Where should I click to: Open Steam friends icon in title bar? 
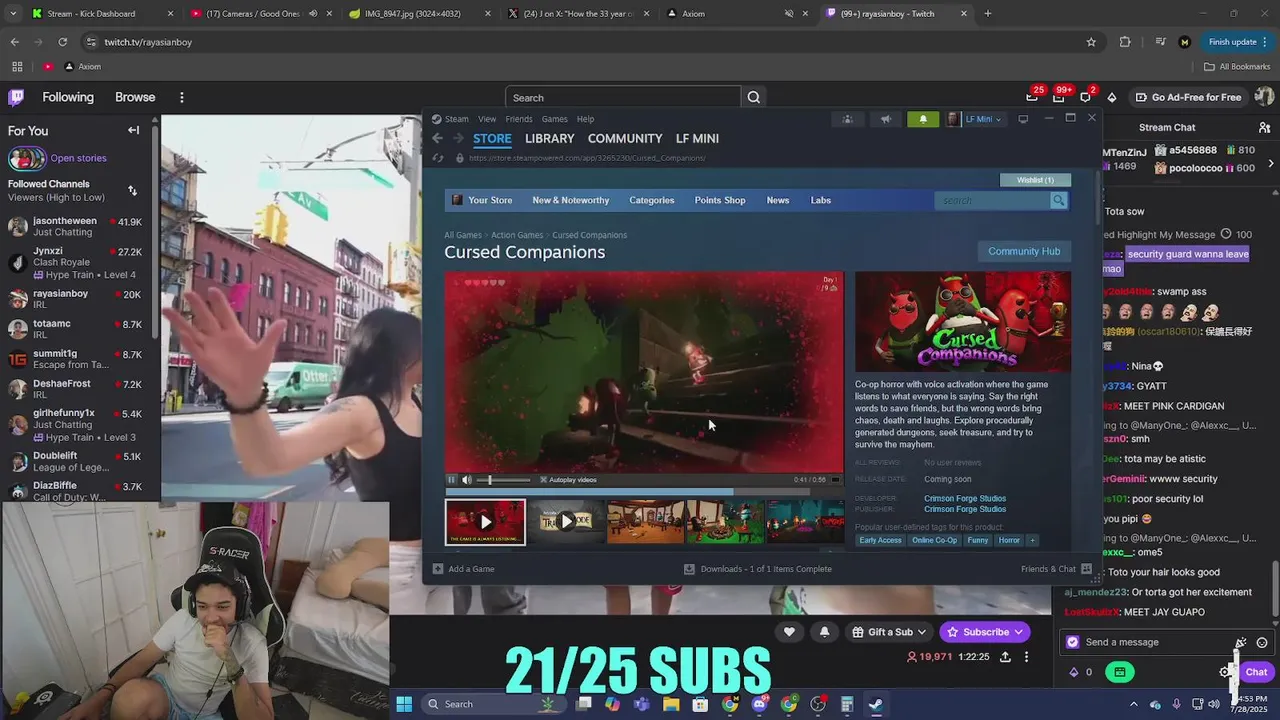coord(847,119)
